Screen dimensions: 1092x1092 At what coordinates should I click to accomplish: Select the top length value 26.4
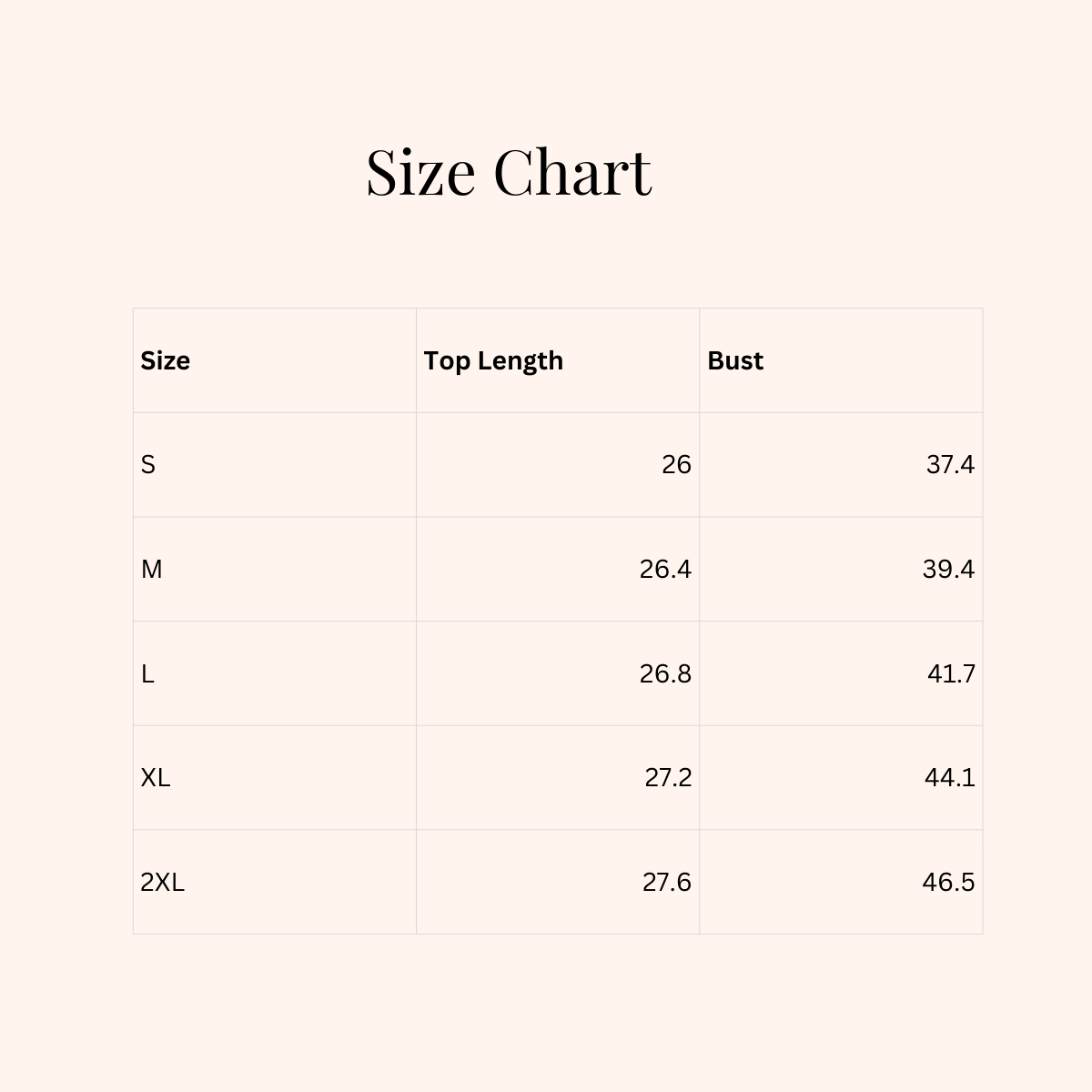click(665, 570)
